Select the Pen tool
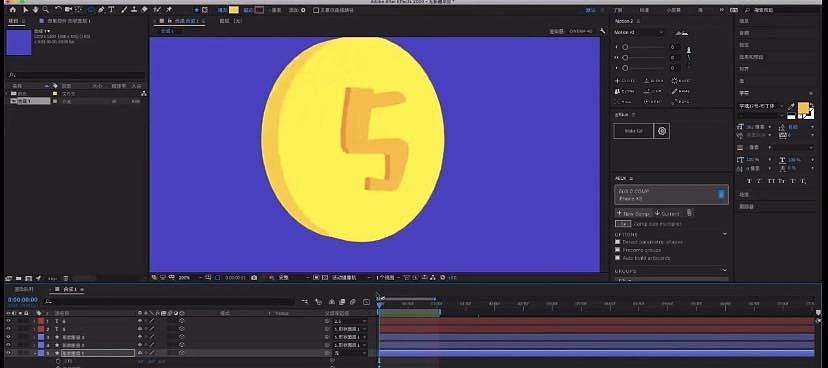 pos(101,10)
